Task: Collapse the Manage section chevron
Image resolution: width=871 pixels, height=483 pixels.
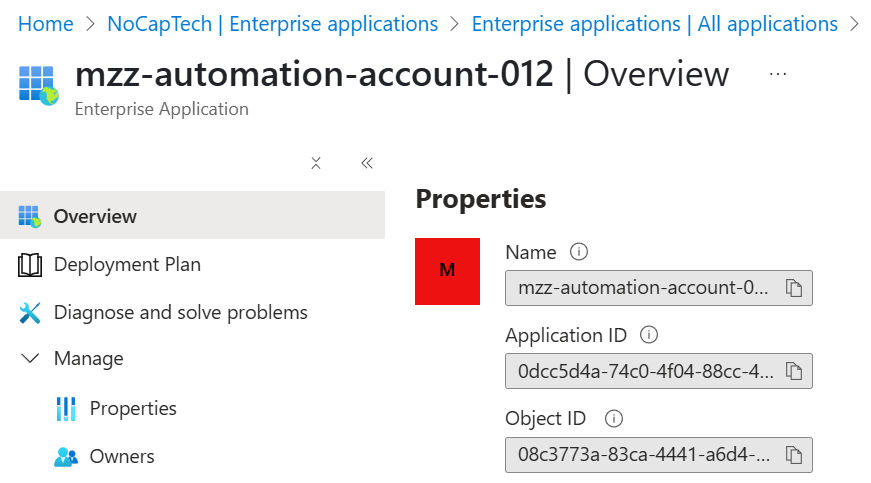Action: 29,358
